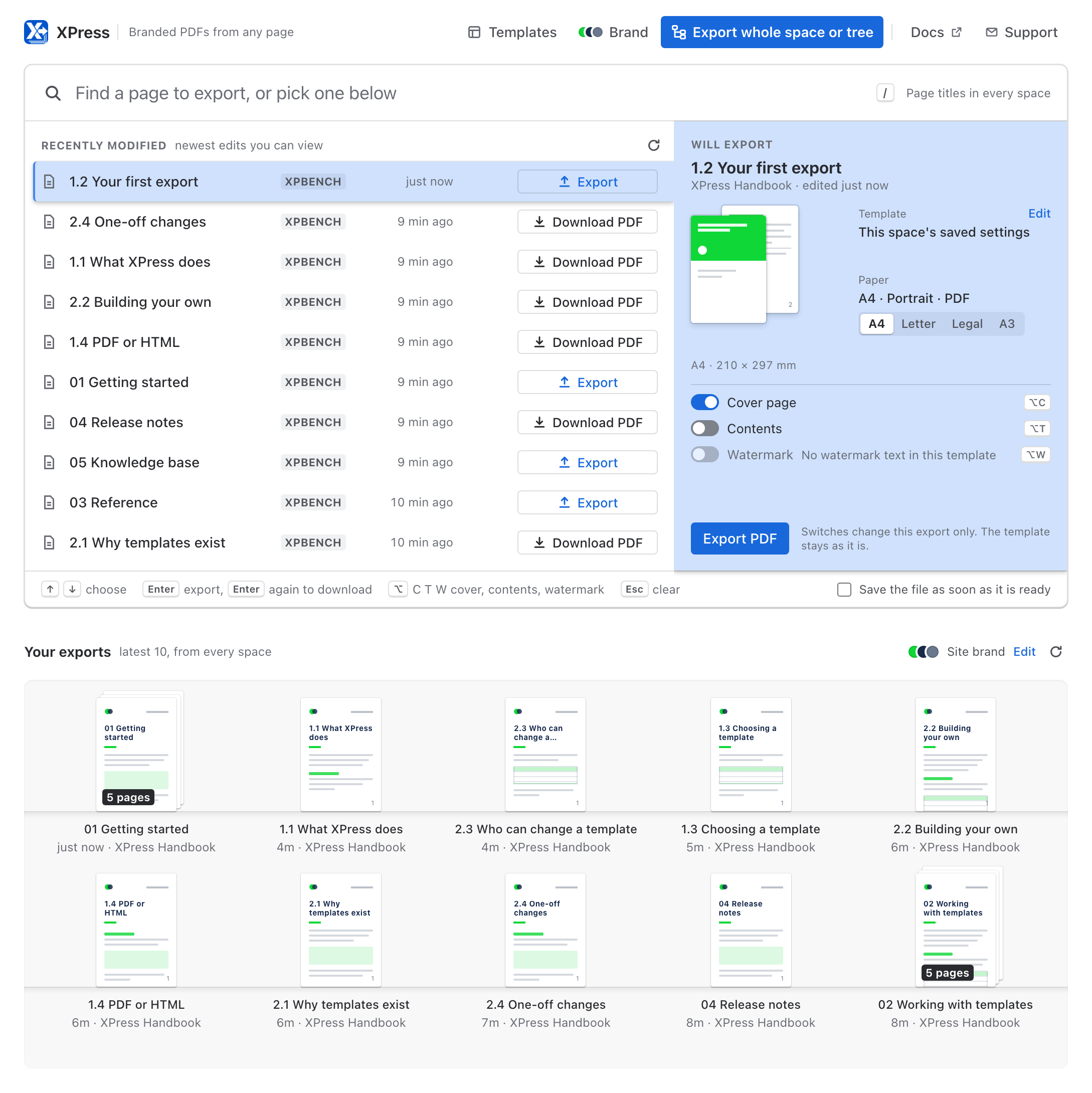Open the 1.3 Choosing a template export thumbnail
The image size is (1092, 1093).
(750, 755)
